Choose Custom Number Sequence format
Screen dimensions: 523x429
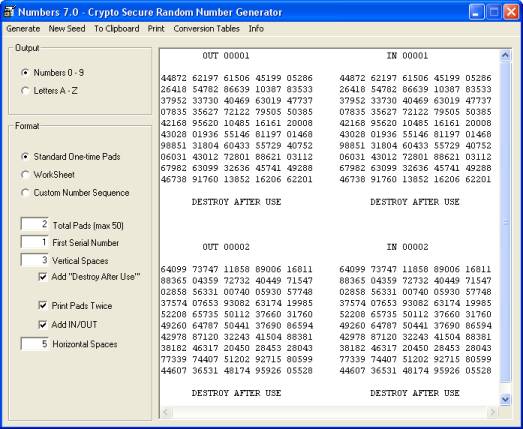click(75, 192)
